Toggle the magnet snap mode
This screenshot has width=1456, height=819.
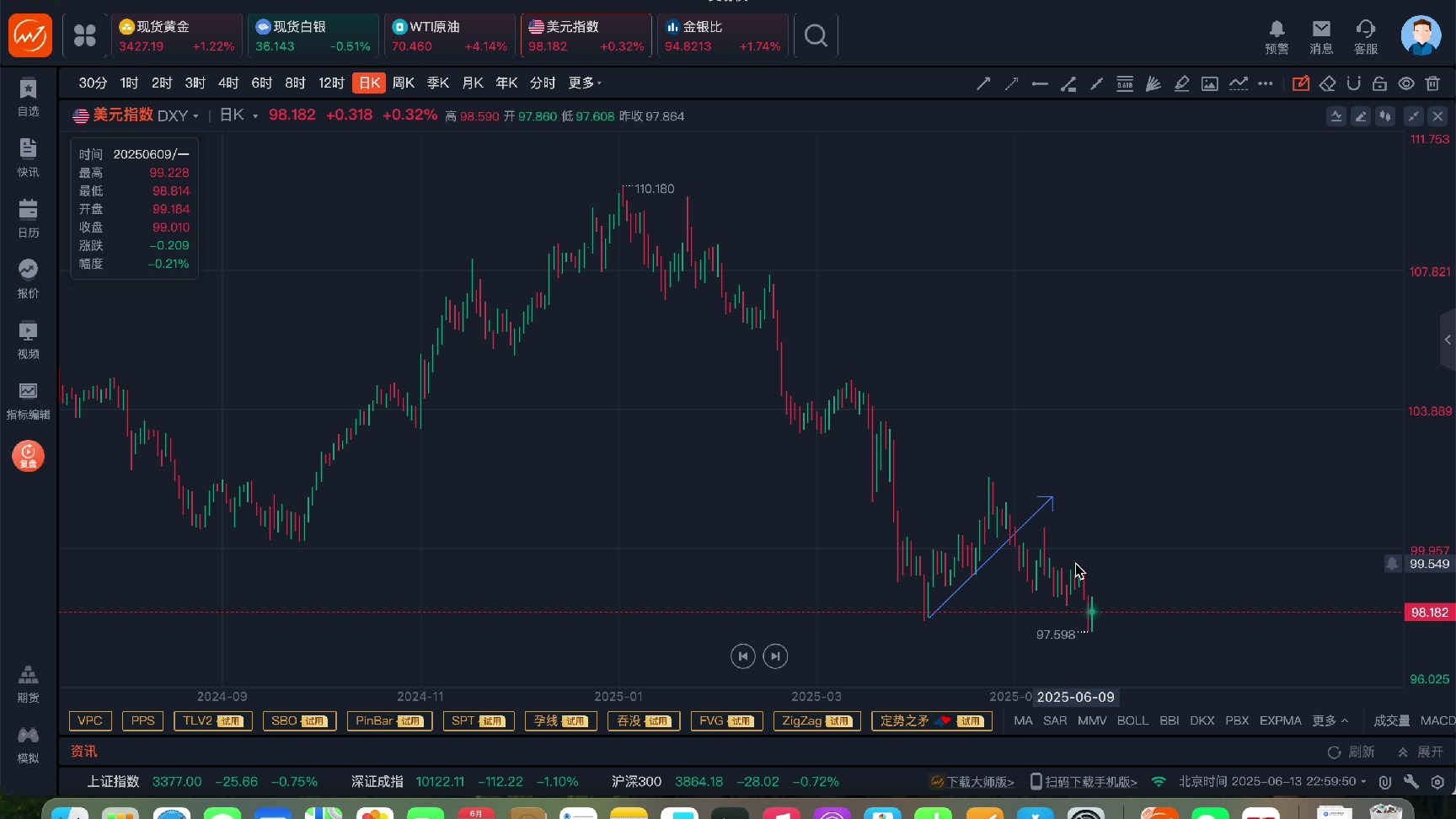[x=1353, y=83]
